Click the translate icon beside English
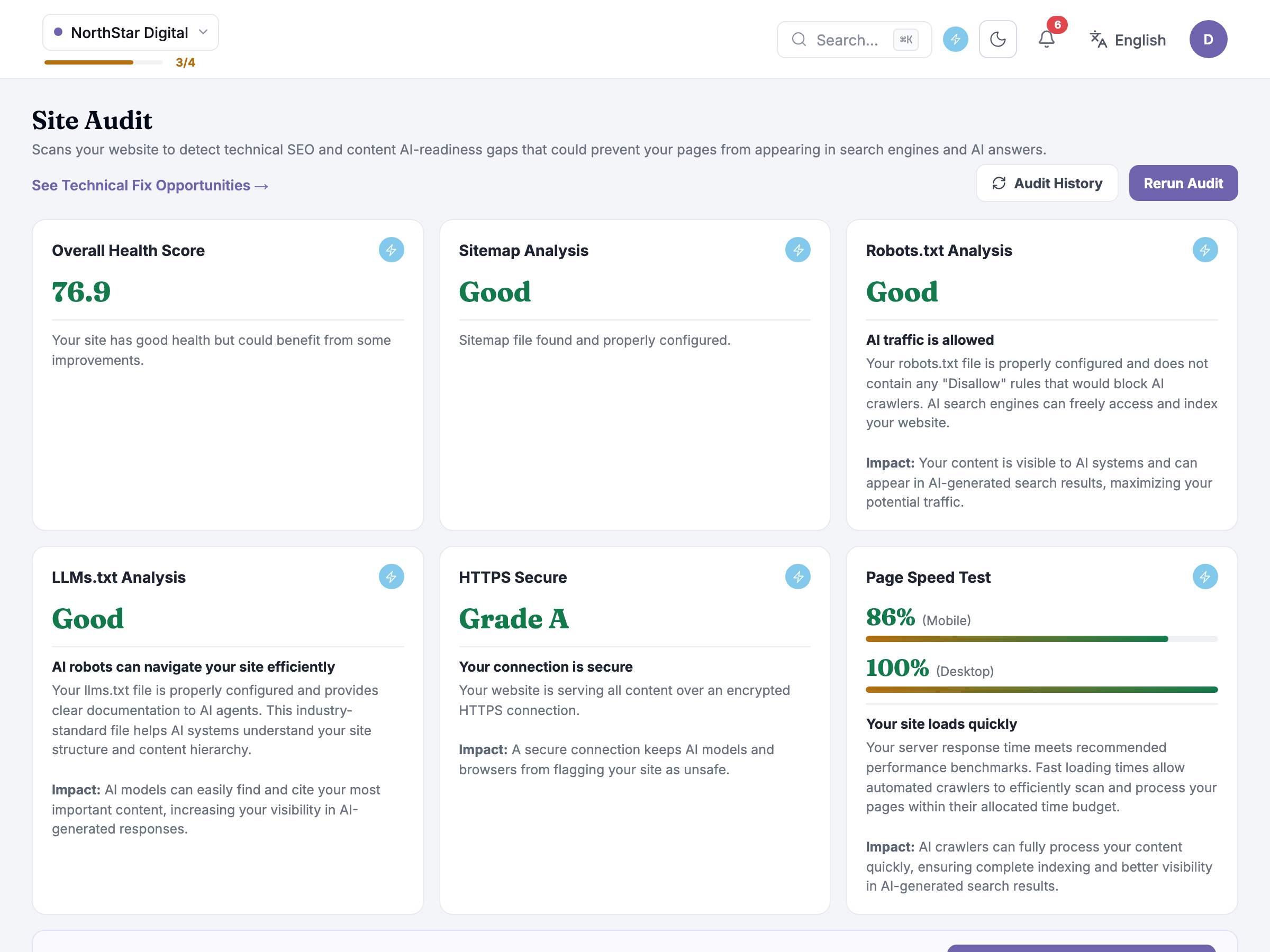1270x952 pixels. click(x=1098, y=40)
